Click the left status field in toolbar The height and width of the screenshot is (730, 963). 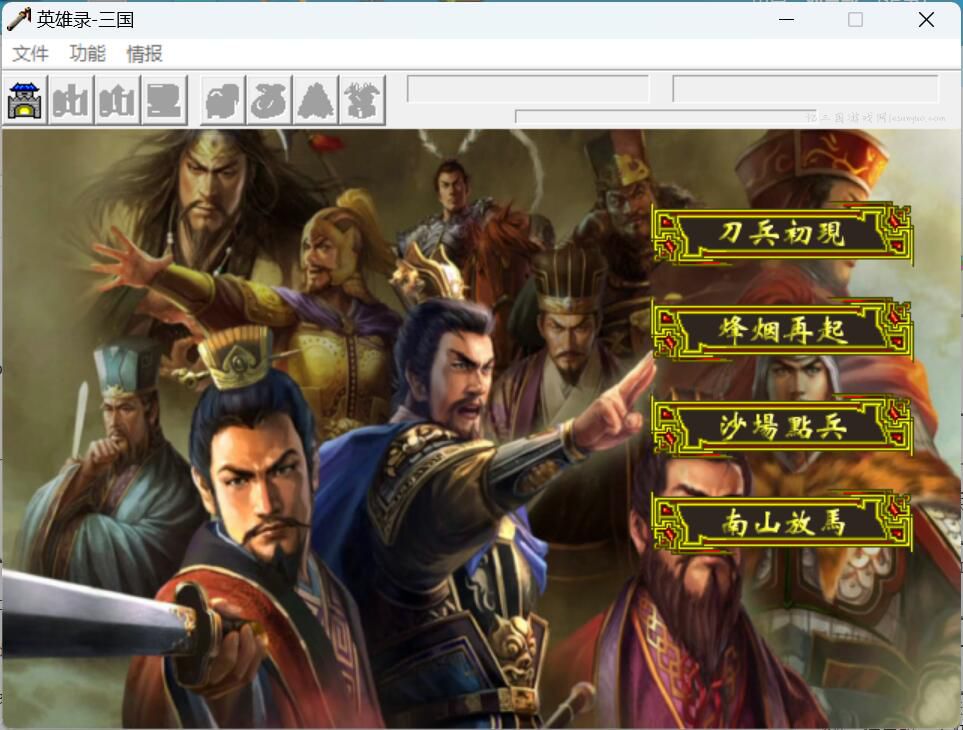528,89
